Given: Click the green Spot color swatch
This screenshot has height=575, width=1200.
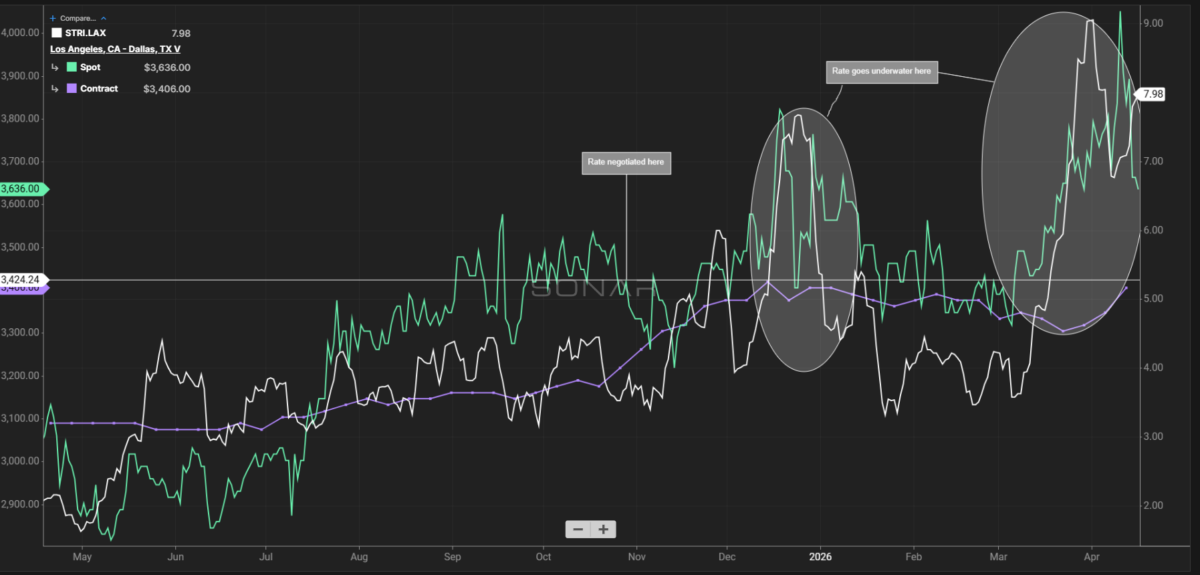Looking at the screenshot, I should (72, 68).
